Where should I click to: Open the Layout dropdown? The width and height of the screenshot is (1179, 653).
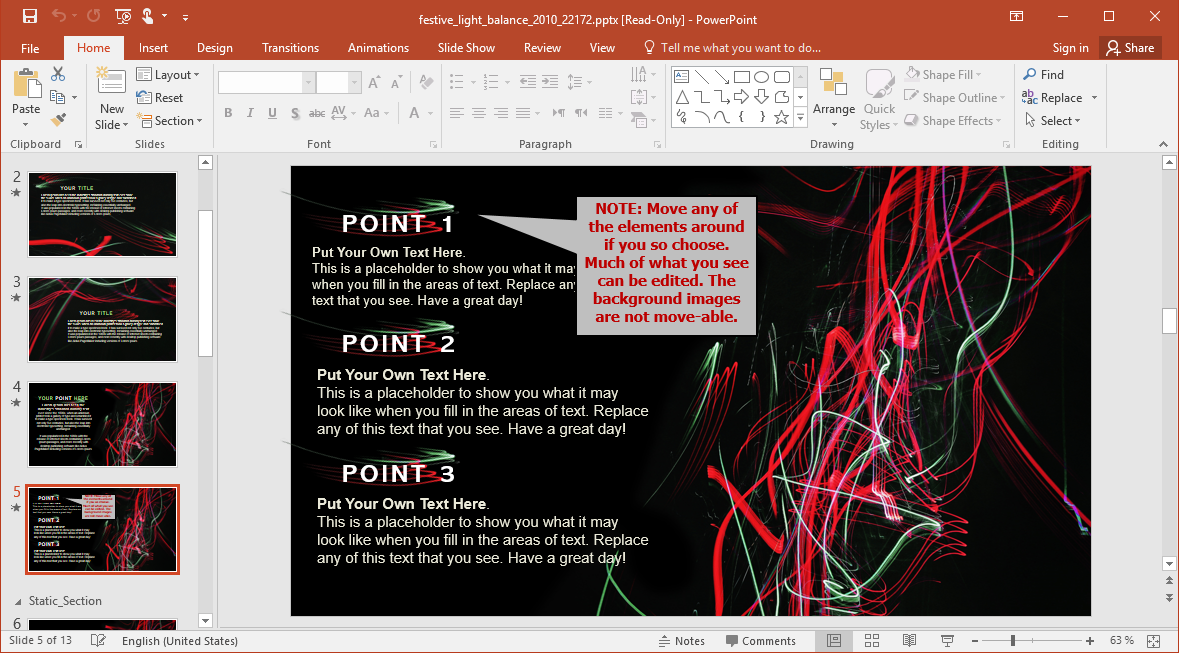click(168, 75)
